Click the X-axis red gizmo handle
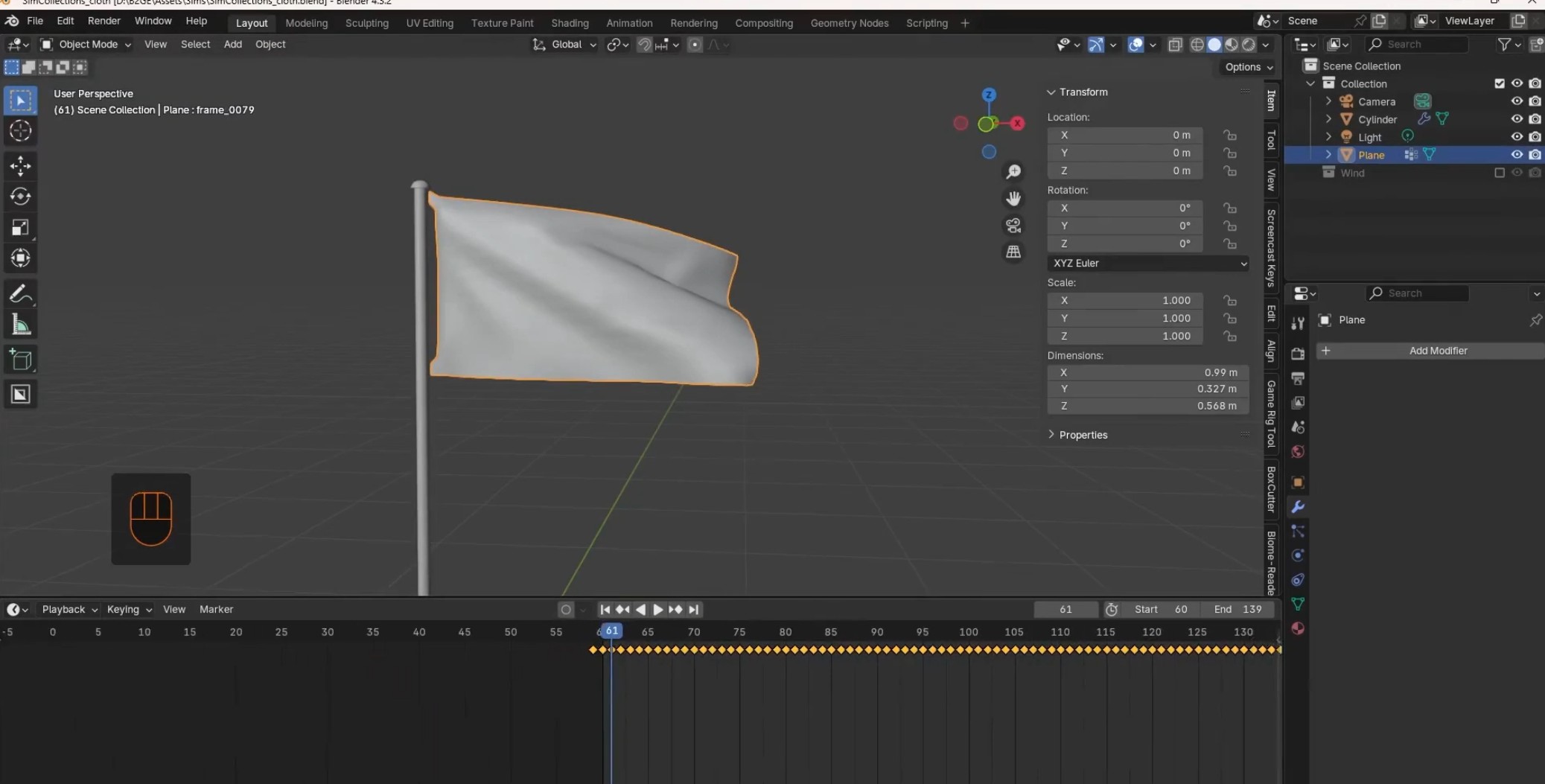This screenshot has width=1545, height=784. point(1017,124)
